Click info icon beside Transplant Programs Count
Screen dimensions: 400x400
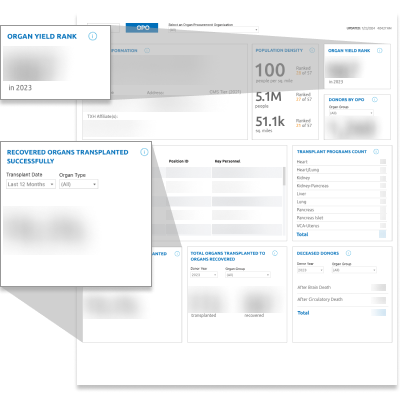[376, 152]
